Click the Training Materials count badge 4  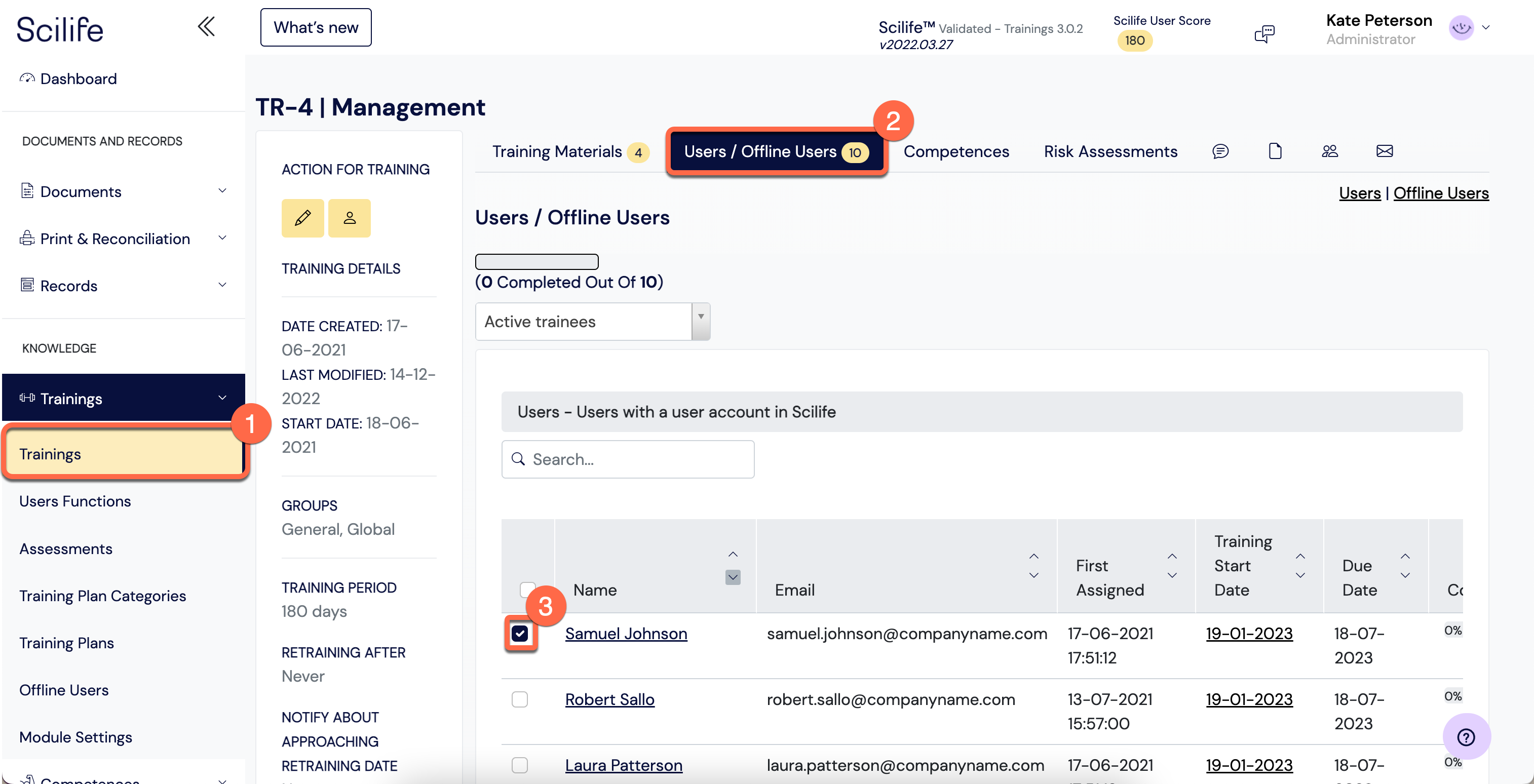pos(638,152)
